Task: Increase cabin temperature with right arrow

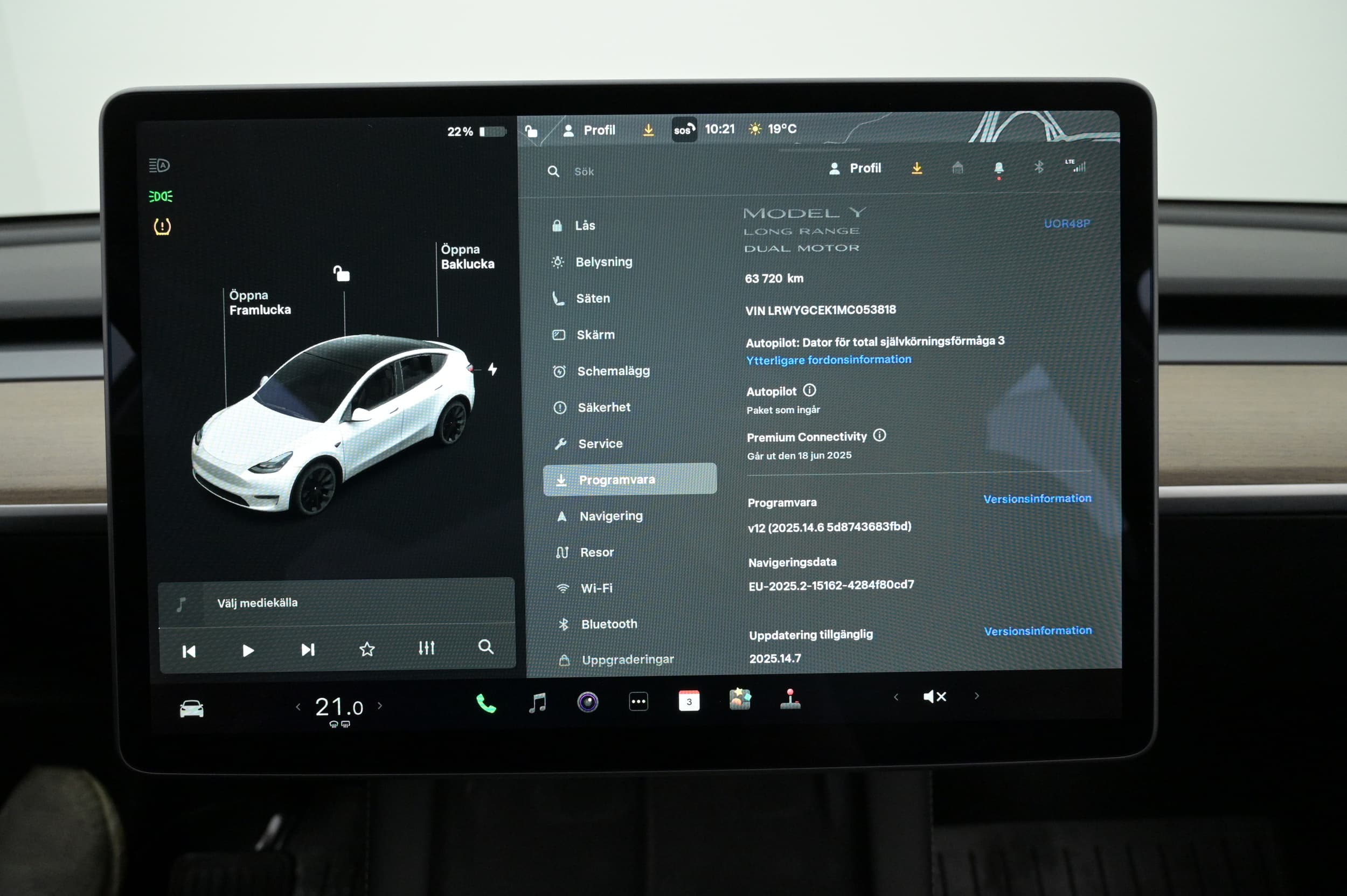Action: point(380,706)
